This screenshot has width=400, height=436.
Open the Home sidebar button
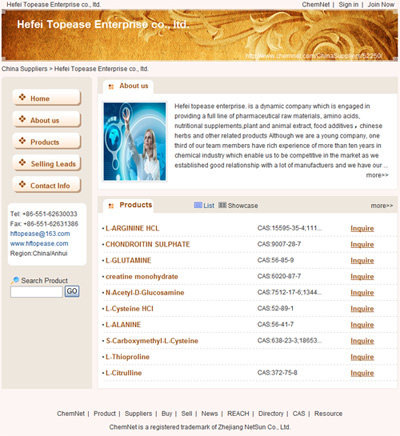point(47,98)
